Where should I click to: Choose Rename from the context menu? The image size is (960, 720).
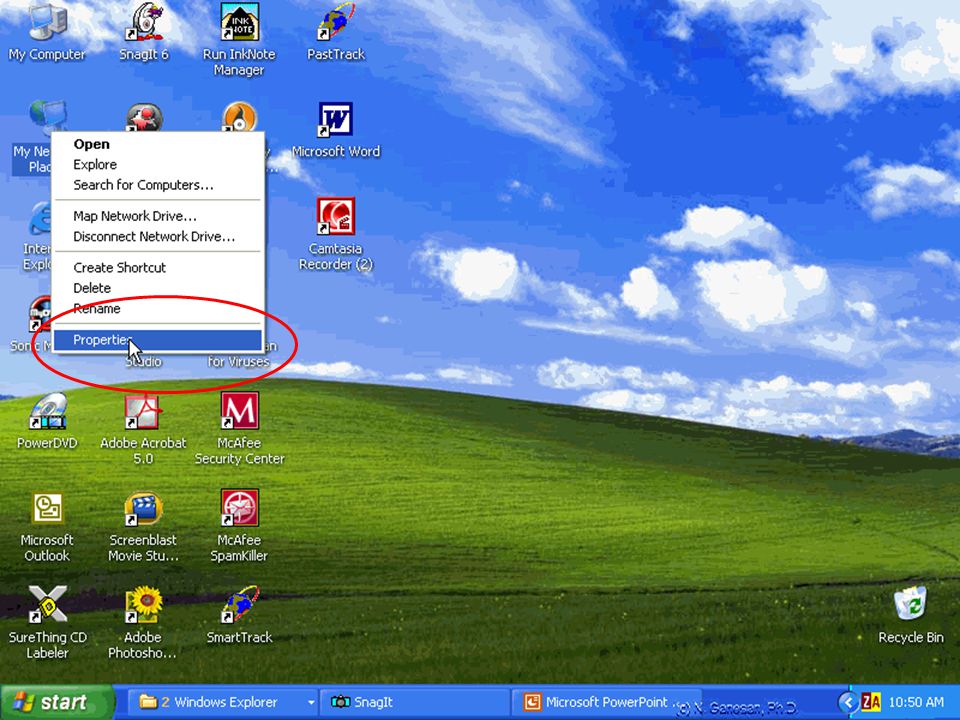[x=157, y=309]
